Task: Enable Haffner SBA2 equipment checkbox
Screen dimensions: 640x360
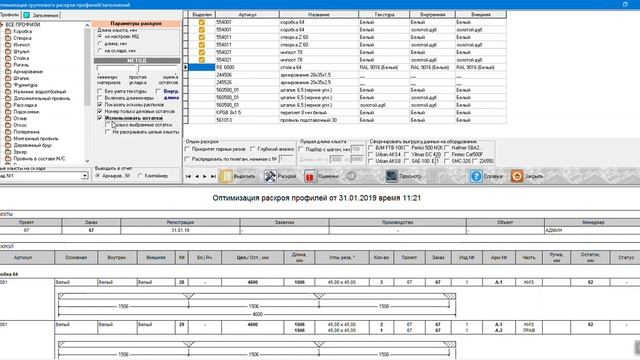Action: (x=447, y=148)
